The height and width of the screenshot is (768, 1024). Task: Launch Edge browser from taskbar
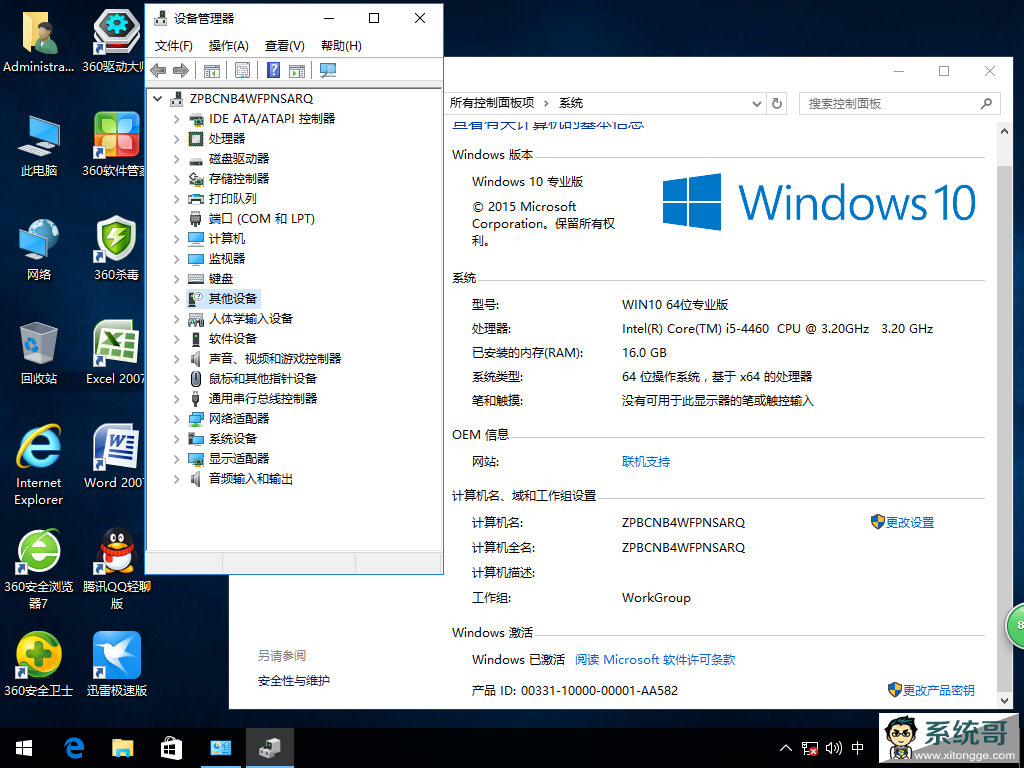[x=74, y=748]
